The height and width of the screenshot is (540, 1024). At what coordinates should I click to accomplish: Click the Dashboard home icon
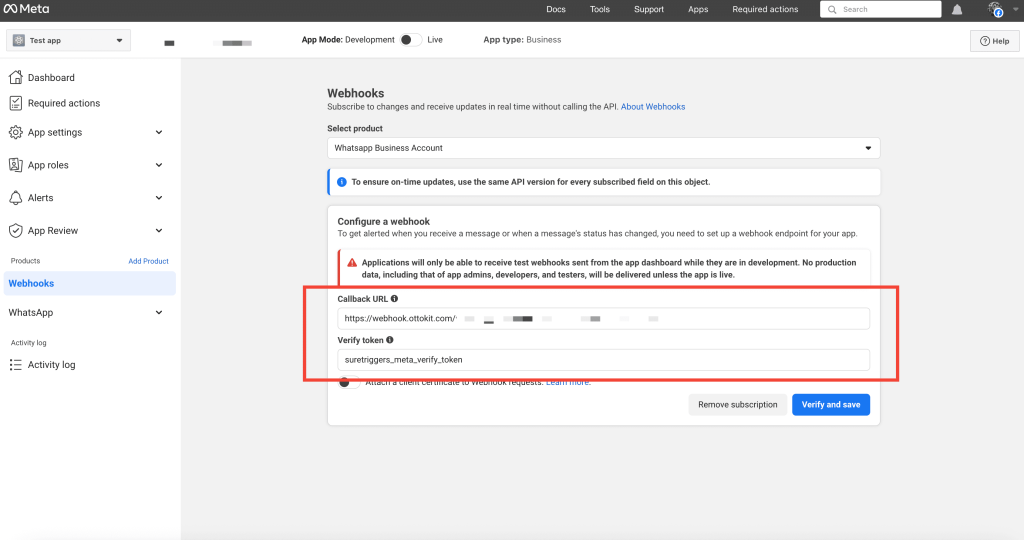coord(15,78)
